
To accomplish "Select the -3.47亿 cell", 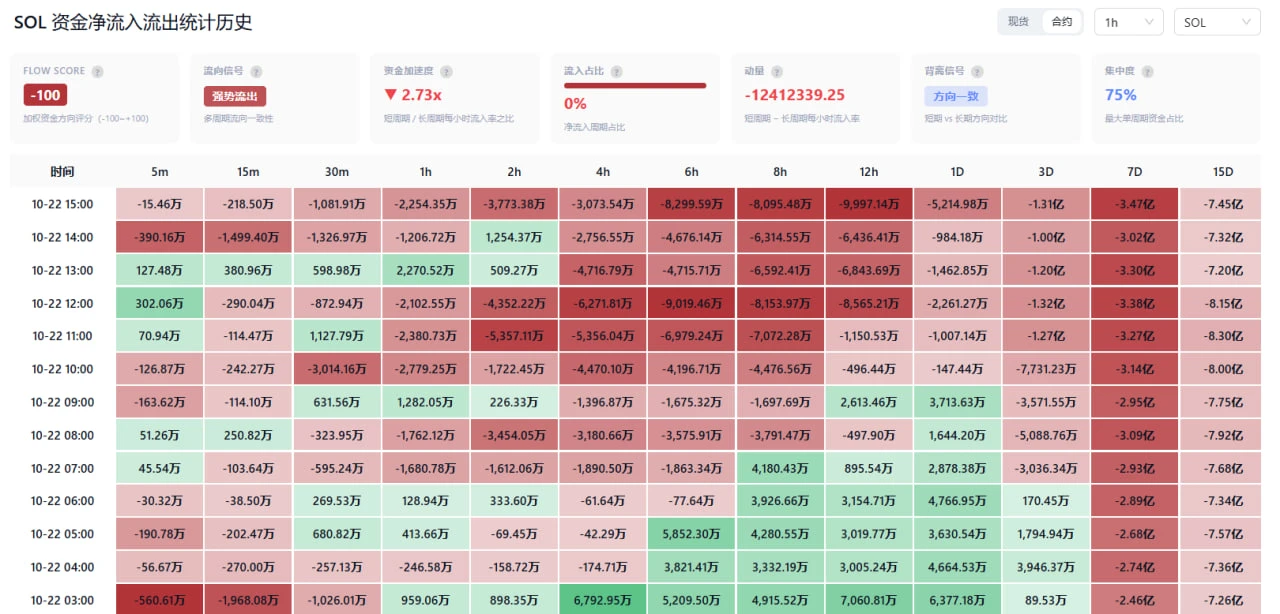I will tap(1135, 205).
